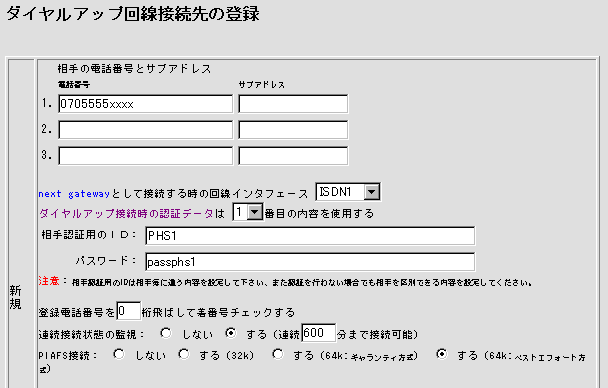Click the 600 minutes connection limit field
This screenshot has height=388, width=608.
click(318, 333)
